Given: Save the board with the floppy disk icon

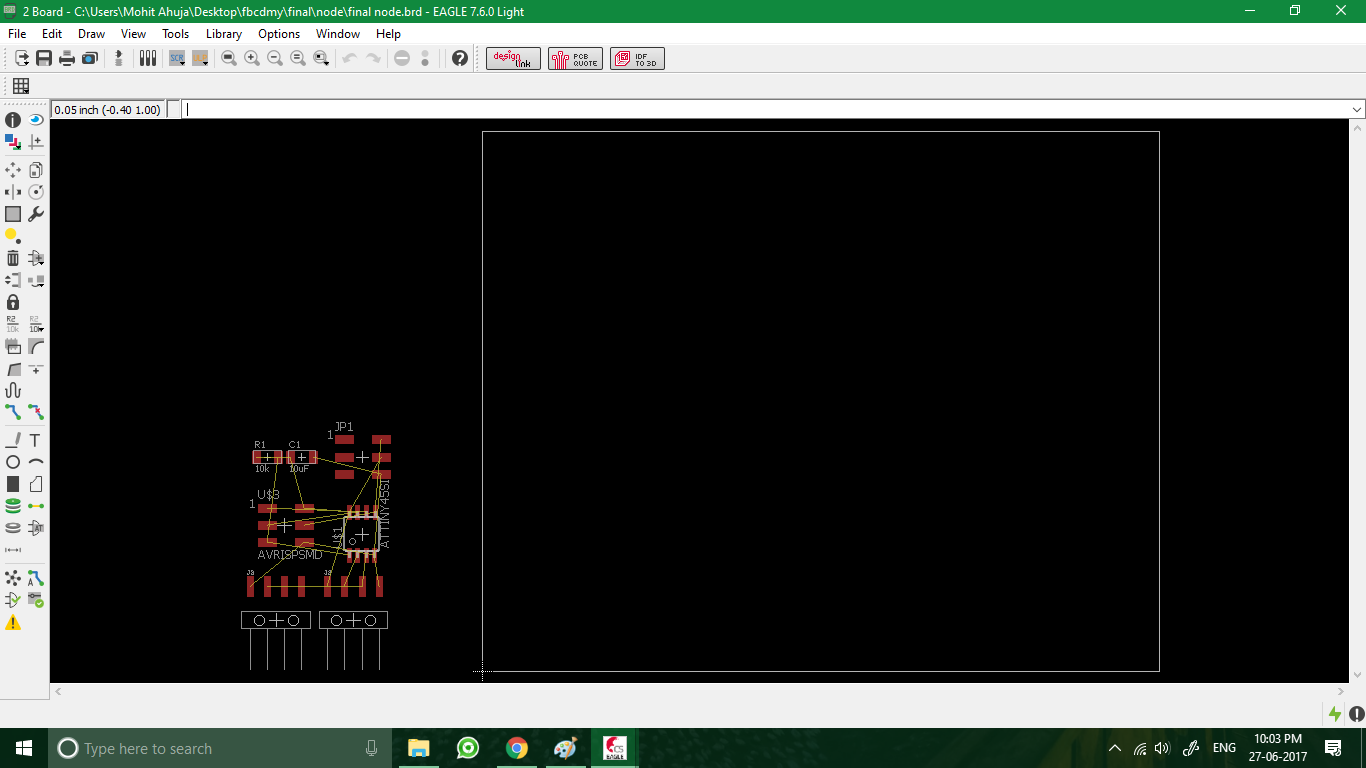Looking at the screenshot, I should coord(44,59).
